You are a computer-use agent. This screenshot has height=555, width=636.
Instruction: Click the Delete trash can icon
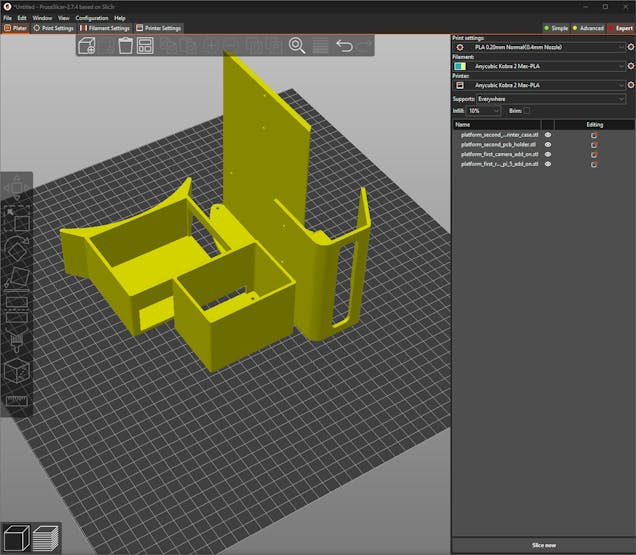click(x=126, y=46)
